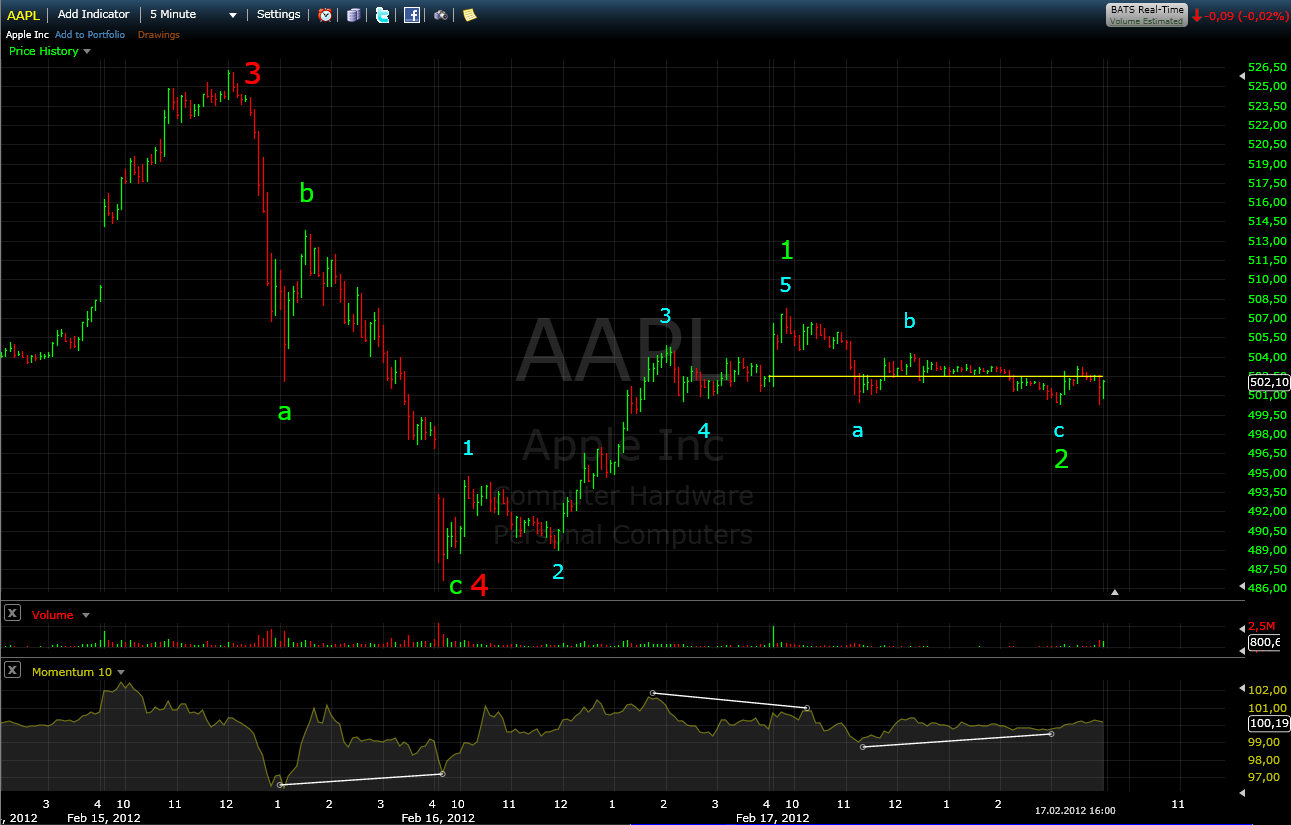The width and height of the screenshot is (1291, 825).
Task: Click the Volume Estimated link
Action: click(1146, 20)
